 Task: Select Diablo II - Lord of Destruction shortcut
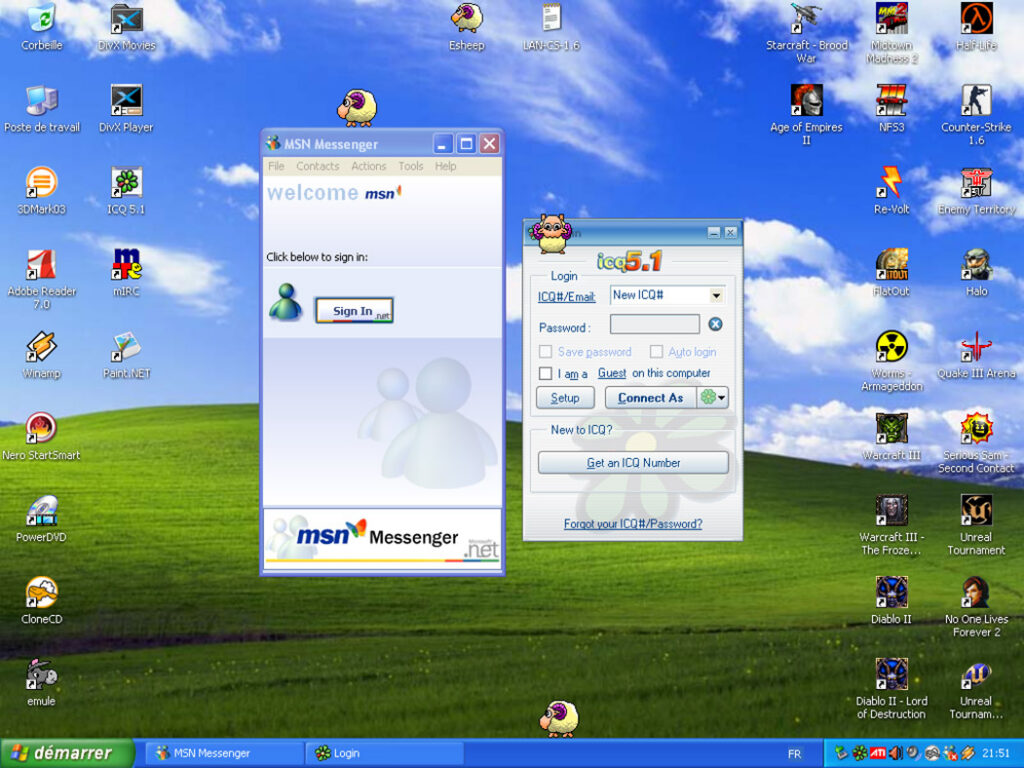[x=891, y=690]
